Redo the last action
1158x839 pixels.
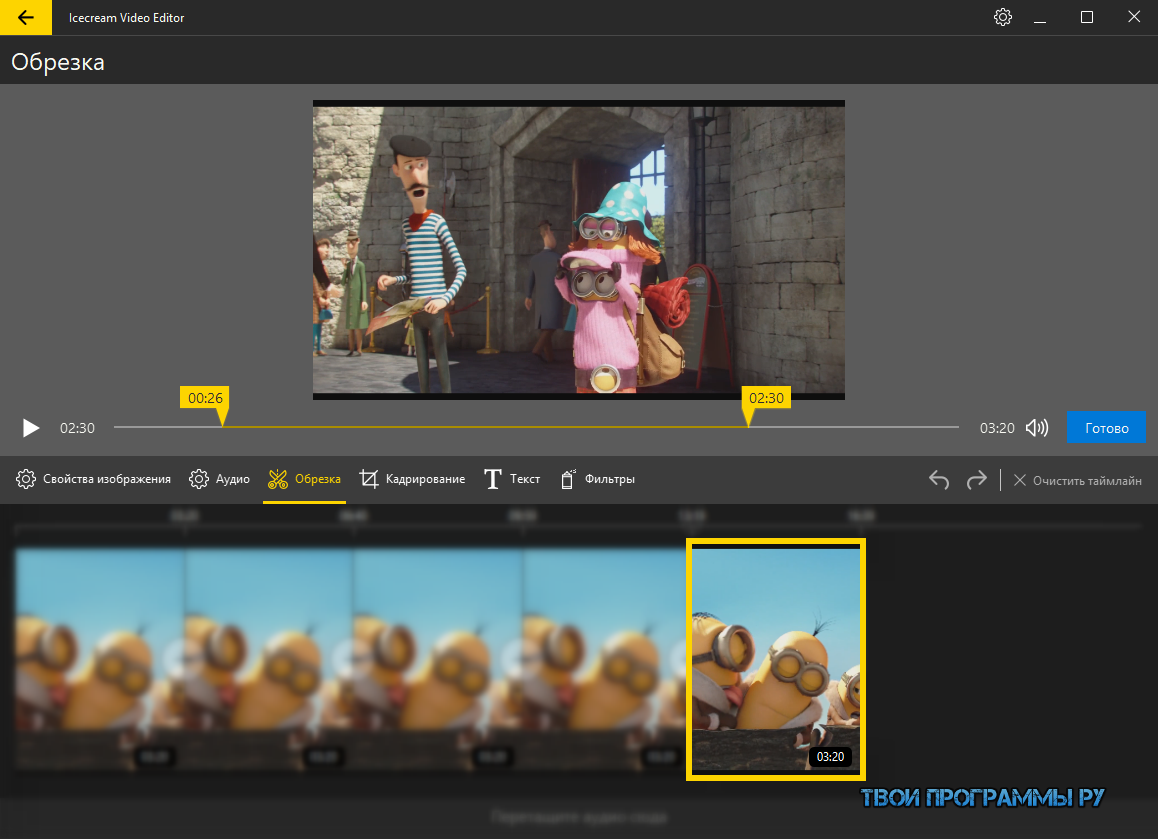[x=976, y=480]
